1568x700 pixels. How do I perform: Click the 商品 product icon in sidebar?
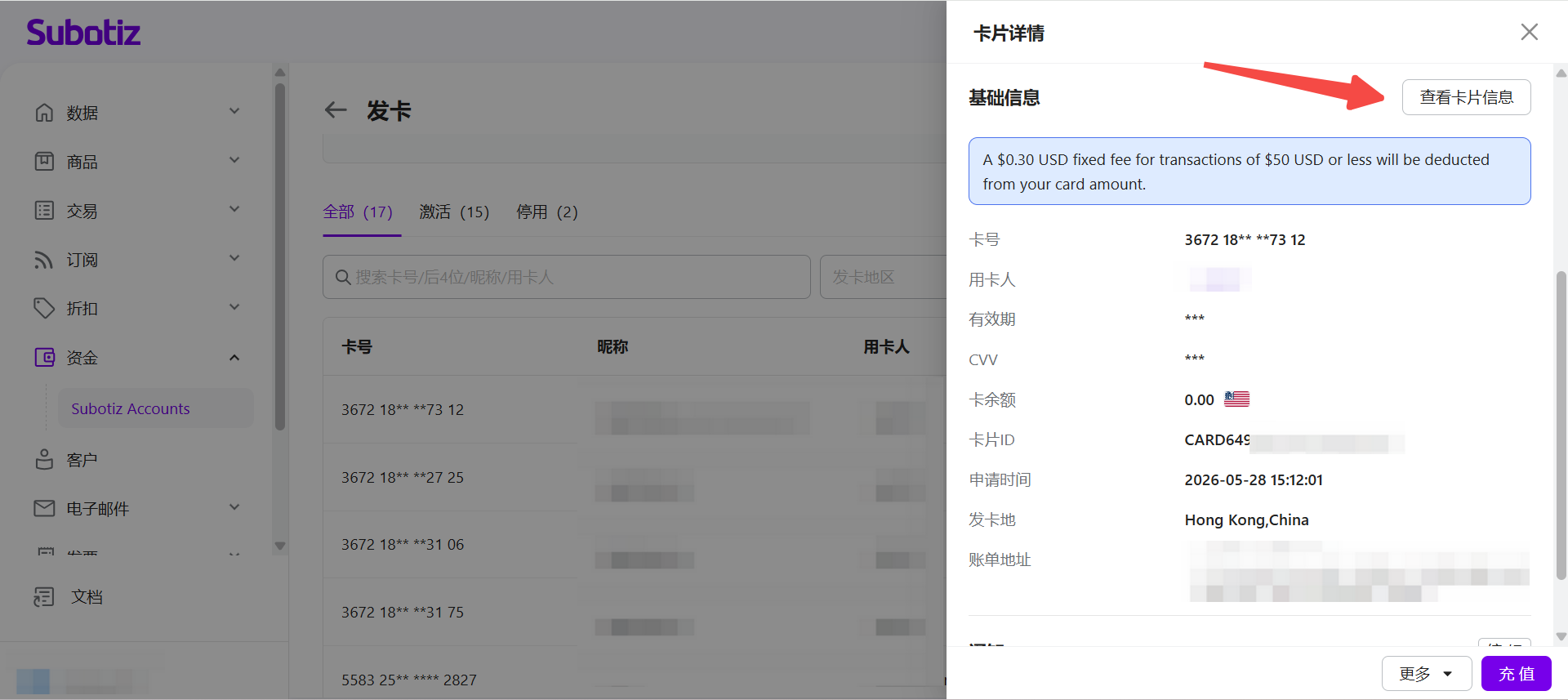coord(44,162)
